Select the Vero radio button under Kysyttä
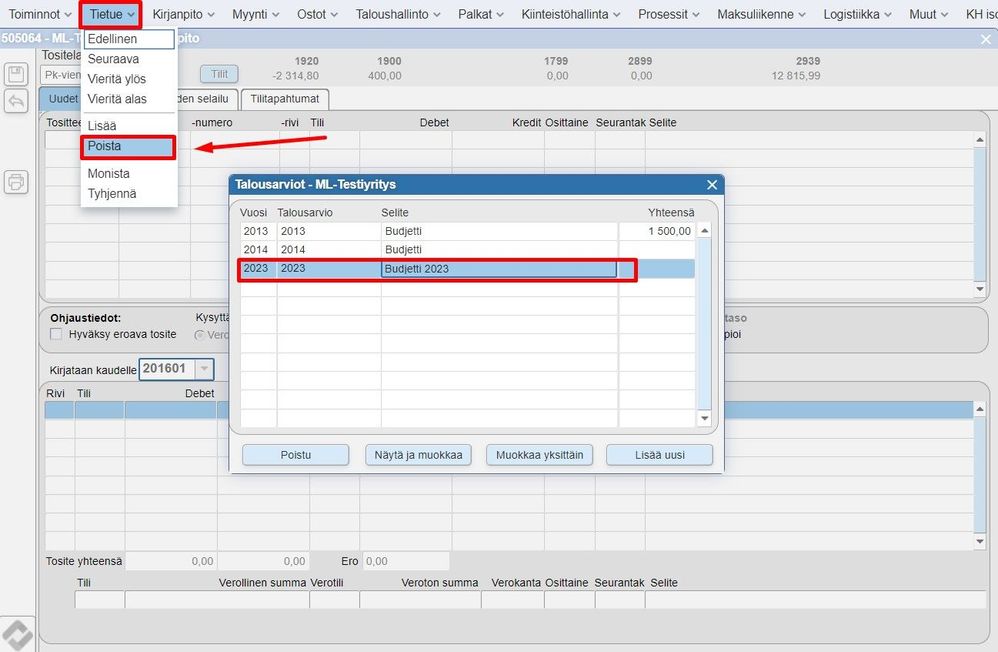 pyautogui.click(x=199, y=334)
